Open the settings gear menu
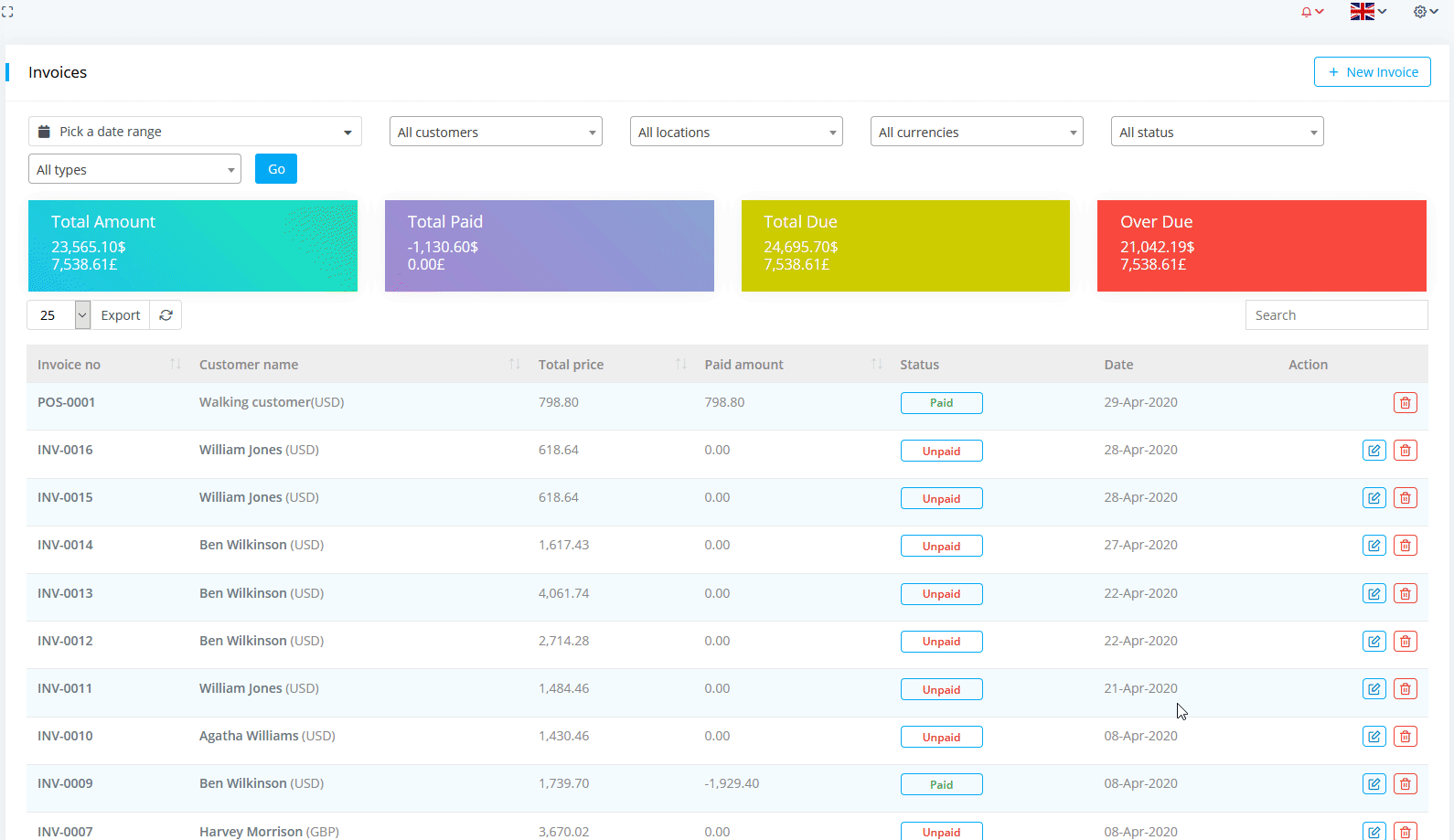1454x840 pixels. (x=1424, y=12)
